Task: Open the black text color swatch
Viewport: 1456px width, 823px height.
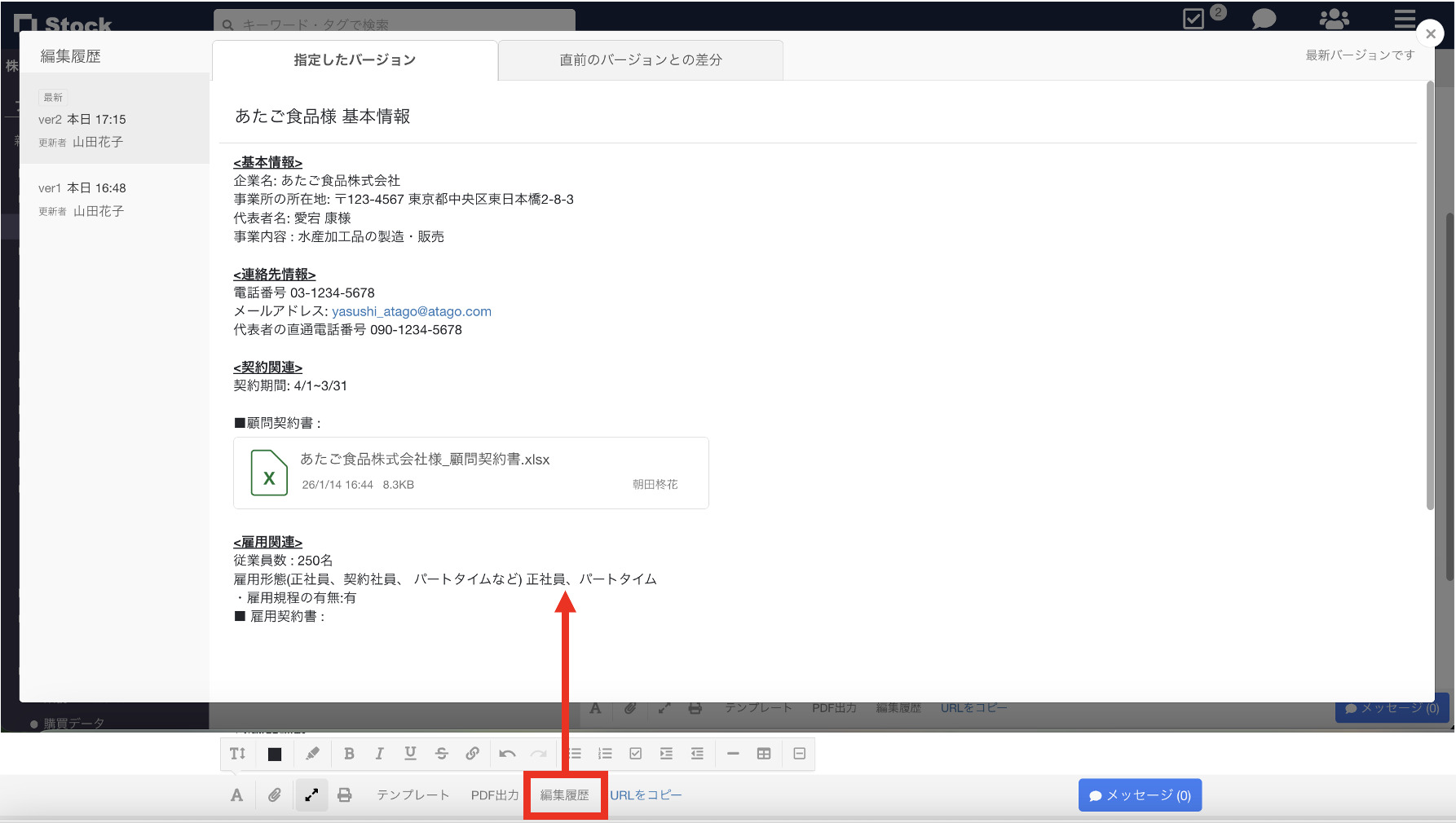Action: click(274, 754)
